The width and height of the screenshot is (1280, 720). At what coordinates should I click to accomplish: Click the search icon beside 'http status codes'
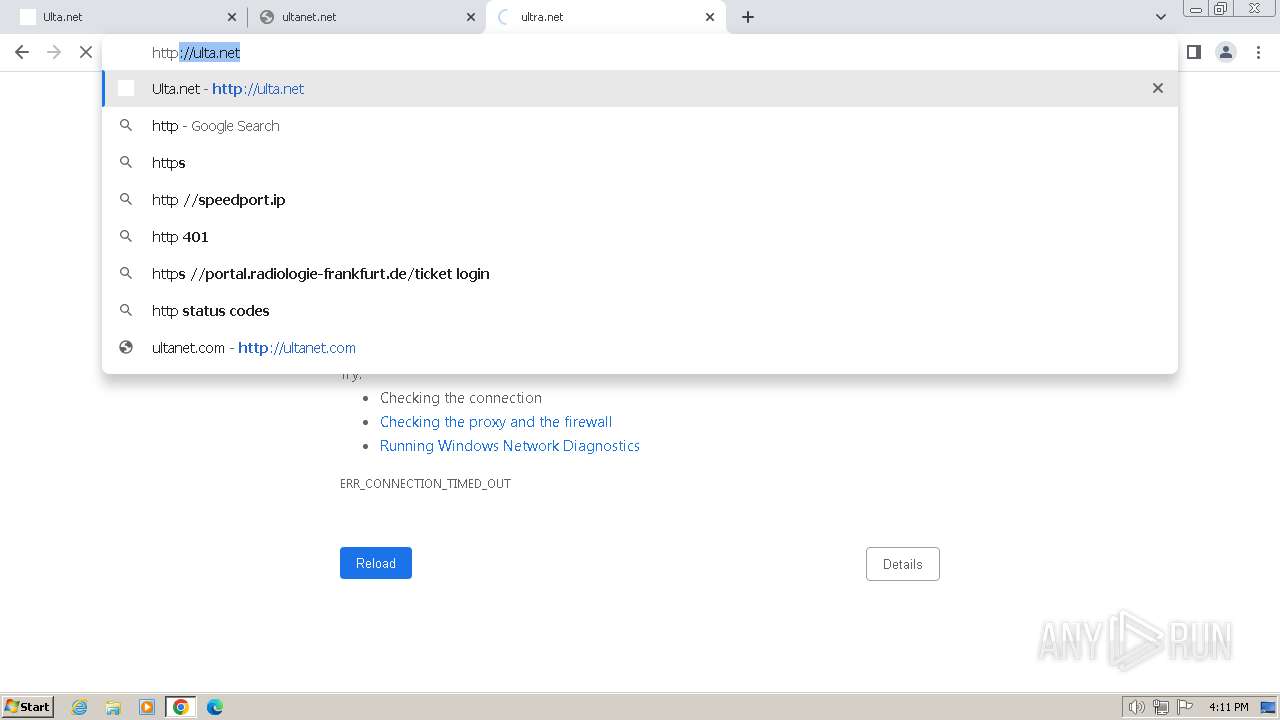(126, 310)
